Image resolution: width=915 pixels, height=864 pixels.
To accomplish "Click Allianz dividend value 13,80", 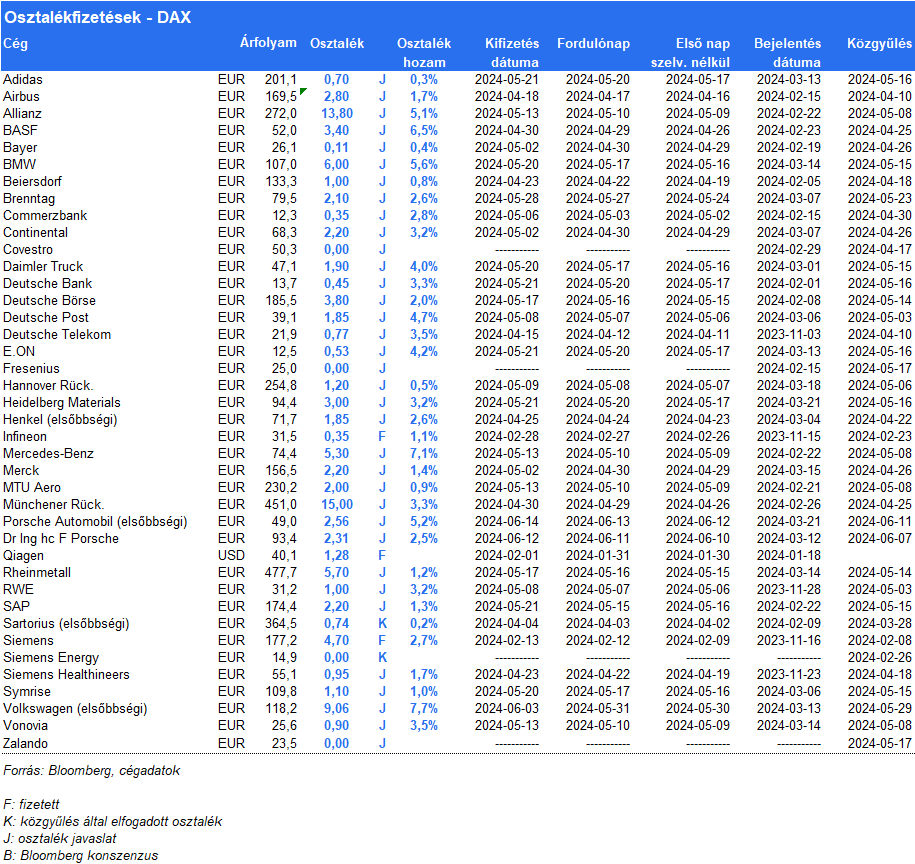I will click(x=336, y=113).
